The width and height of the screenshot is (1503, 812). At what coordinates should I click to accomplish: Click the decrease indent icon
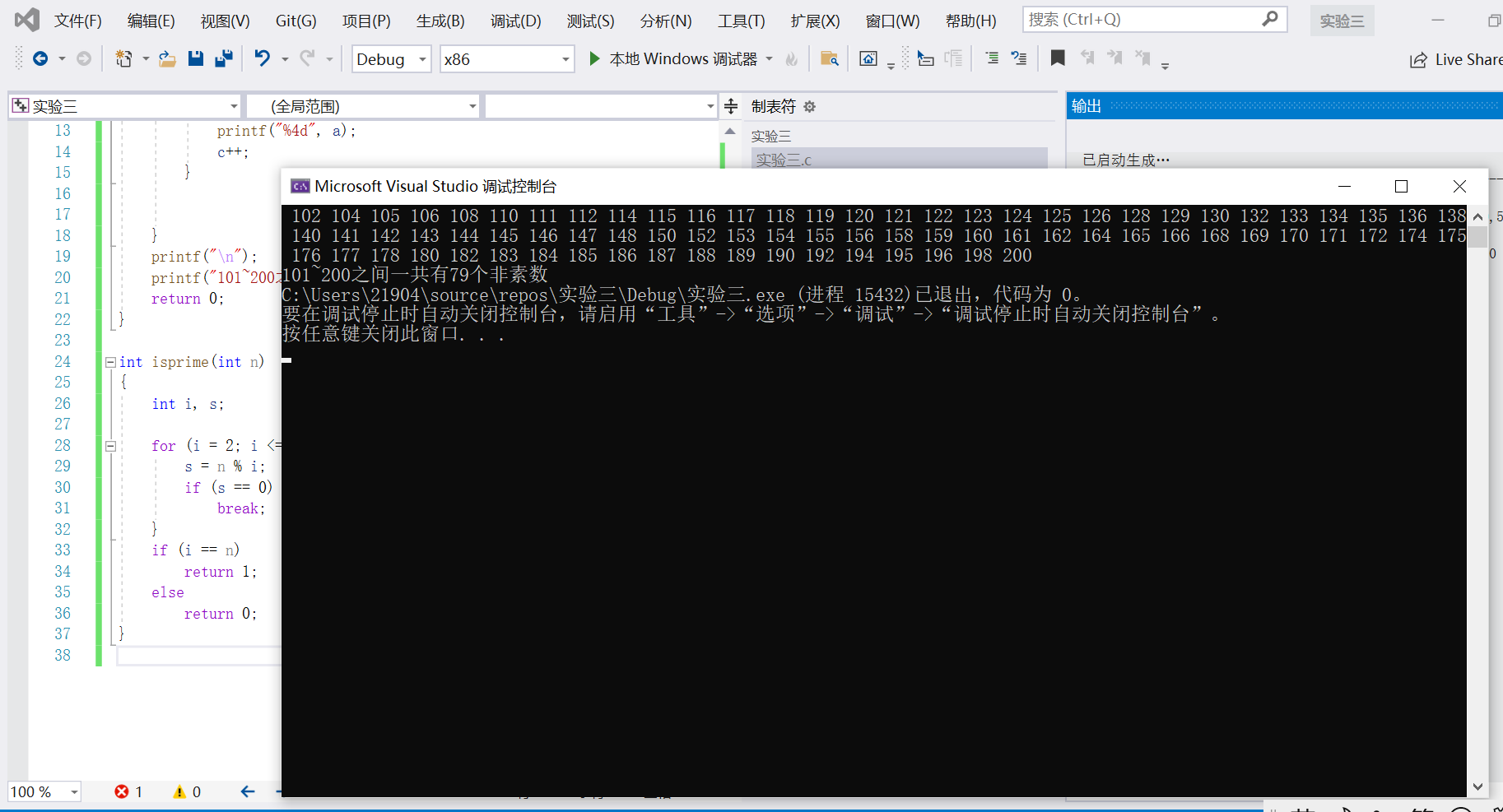992,58
